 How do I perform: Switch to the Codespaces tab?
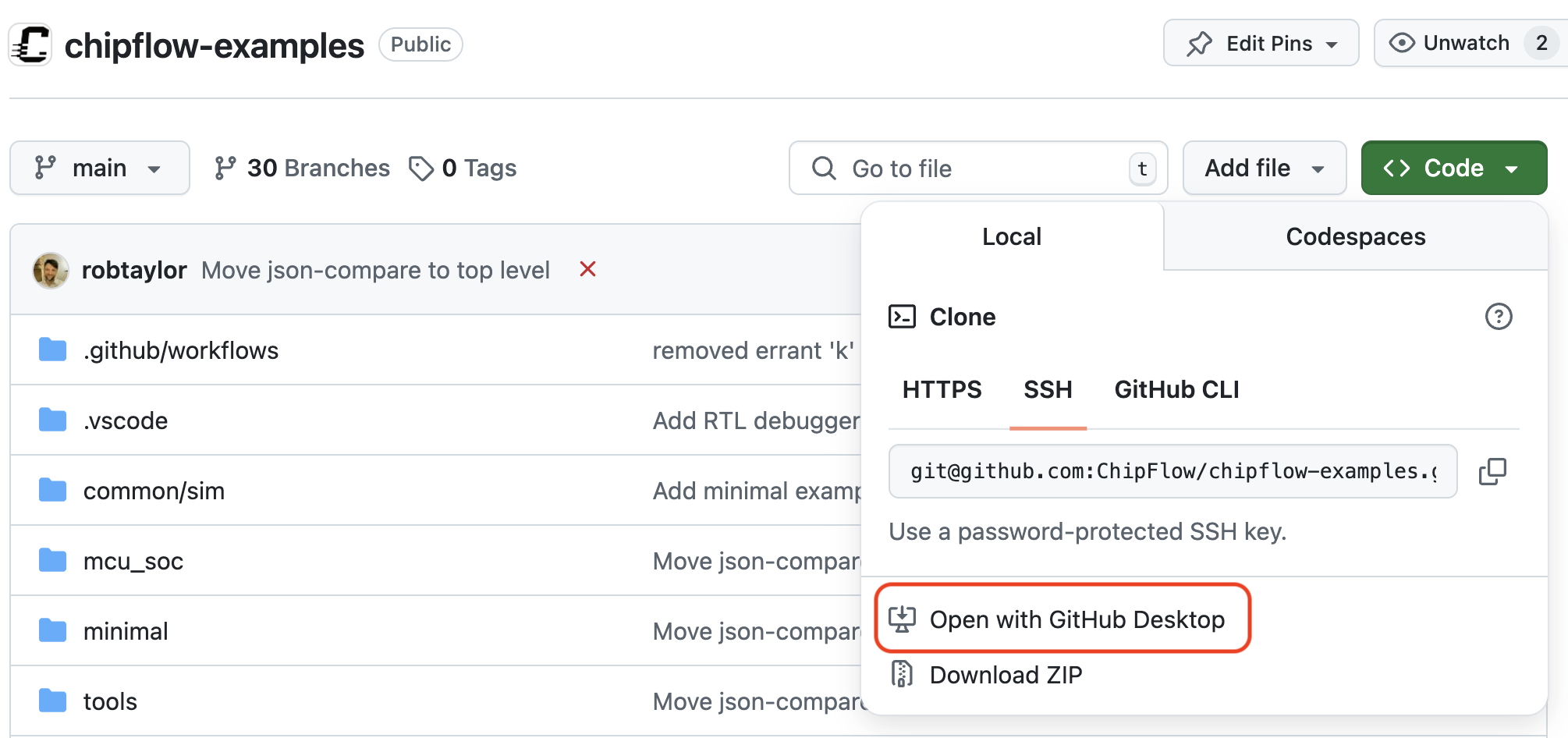pyautogui.click(x=1355, y=236)
